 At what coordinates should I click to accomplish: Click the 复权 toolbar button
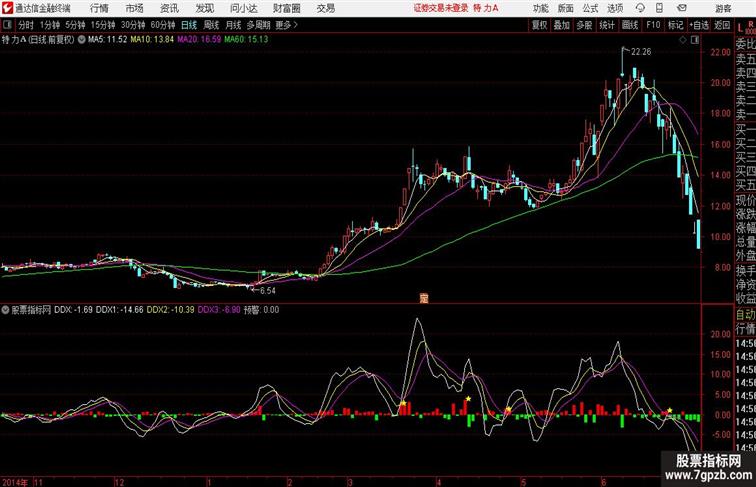click(540, 25)
